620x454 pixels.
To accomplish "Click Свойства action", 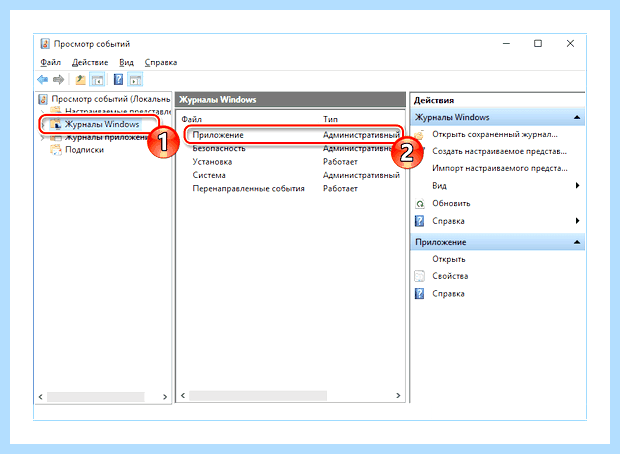I will click(450, 276).
